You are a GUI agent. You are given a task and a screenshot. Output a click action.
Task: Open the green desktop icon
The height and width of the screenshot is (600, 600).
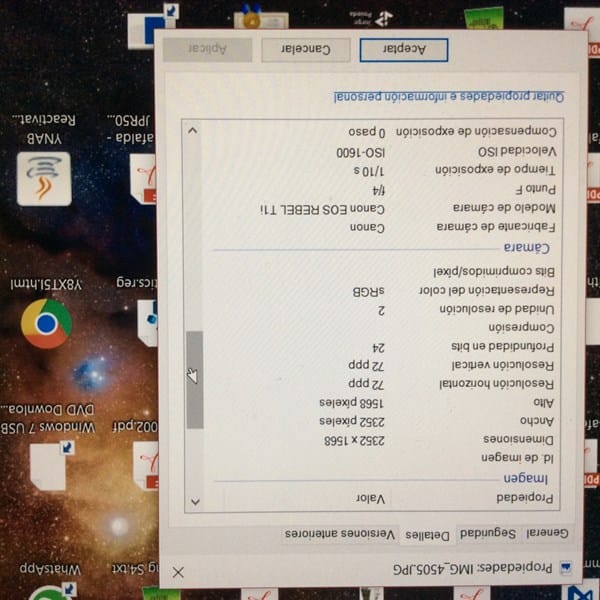(484, 18)
